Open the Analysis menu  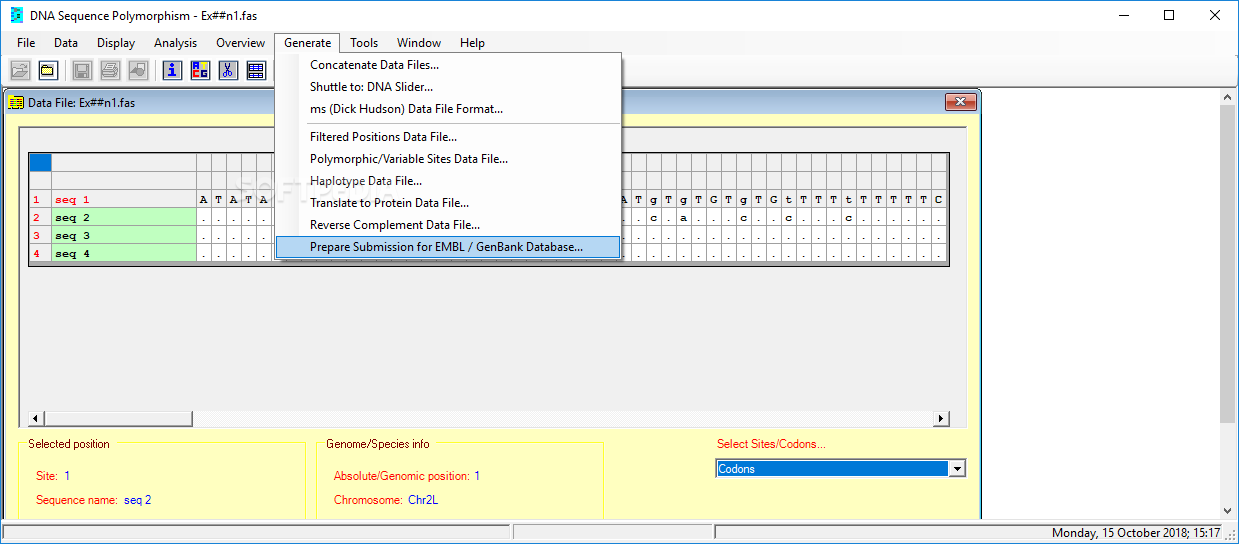pos(176,43)
